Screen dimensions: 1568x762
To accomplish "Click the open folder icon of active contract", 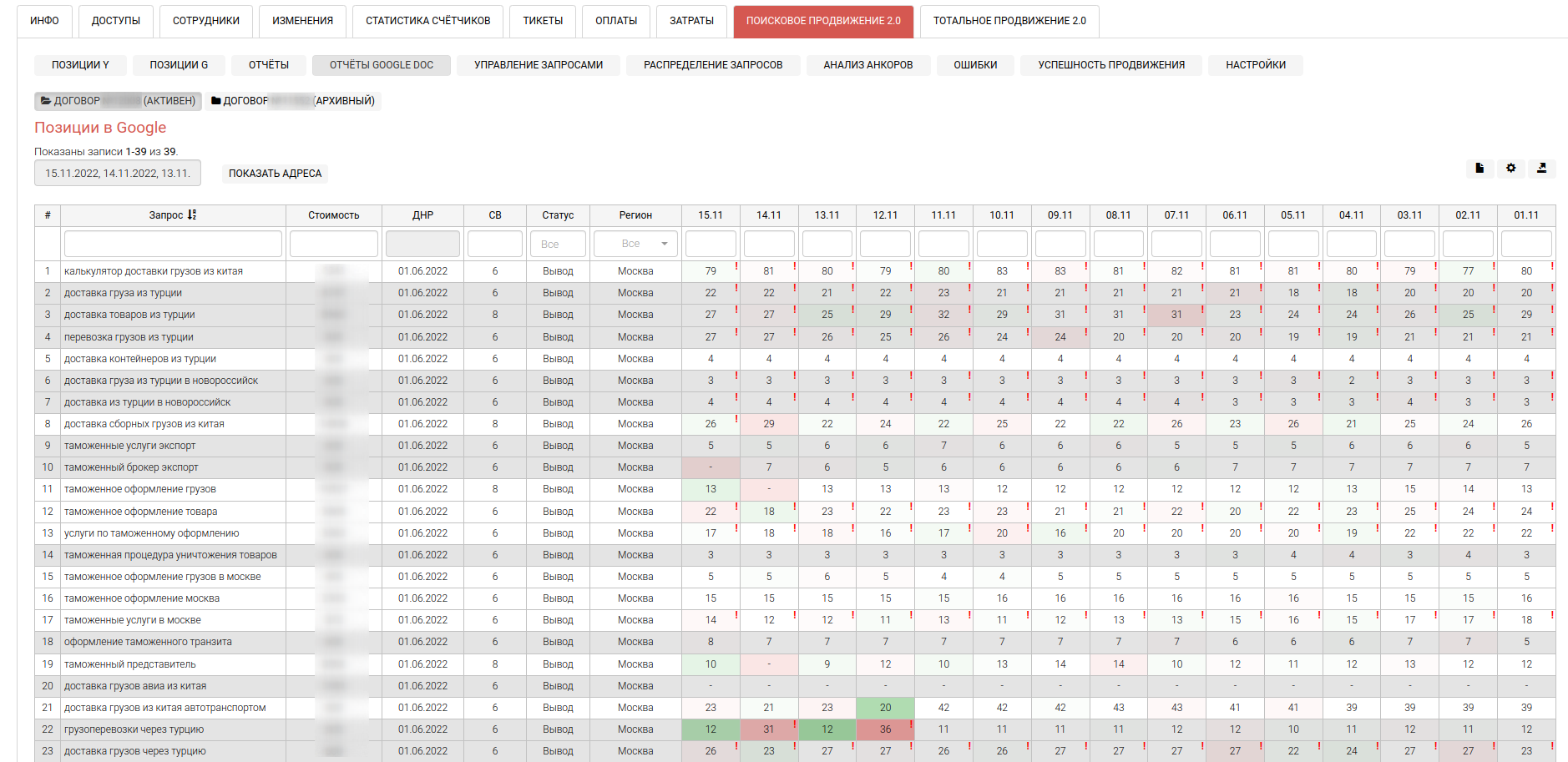I will point(46,101).
